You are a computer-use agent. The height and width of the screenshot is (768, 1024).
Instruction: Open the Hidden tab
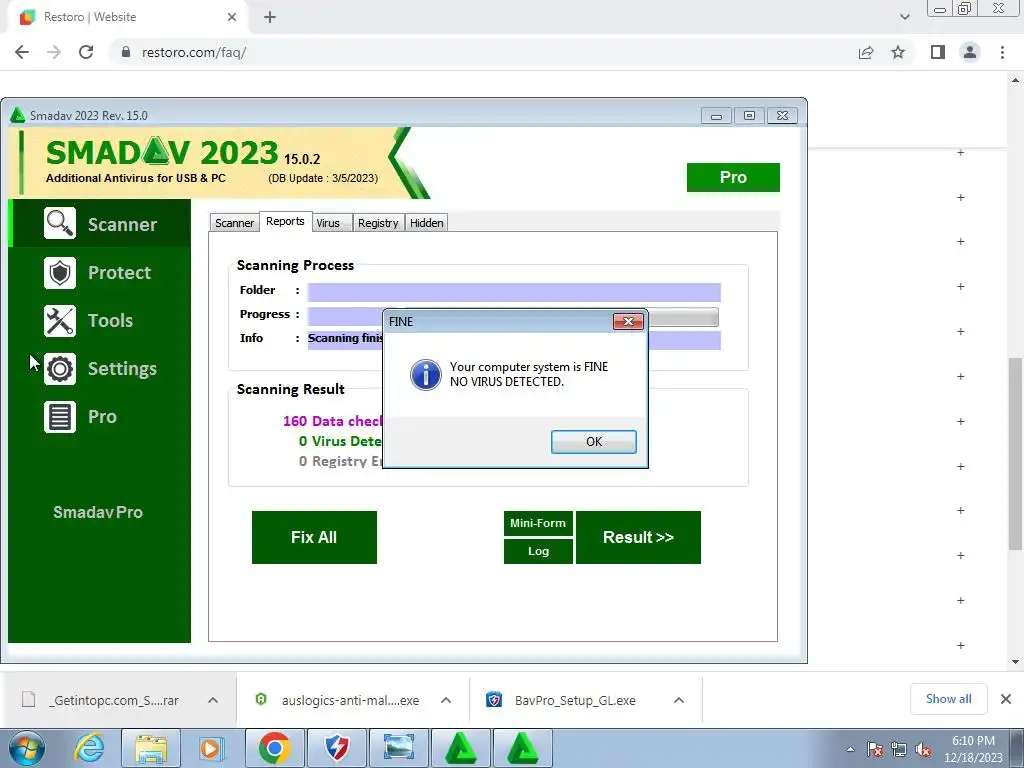pyautogui.click(x=426, y=223)
